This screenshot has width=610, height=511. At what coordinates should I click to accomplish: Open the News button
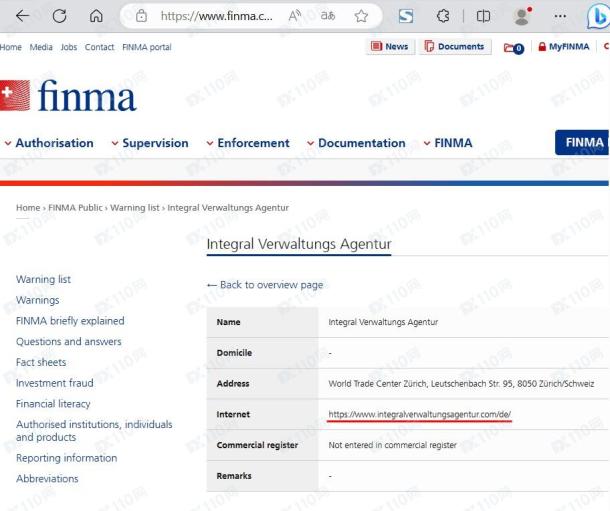coord(390,47)
